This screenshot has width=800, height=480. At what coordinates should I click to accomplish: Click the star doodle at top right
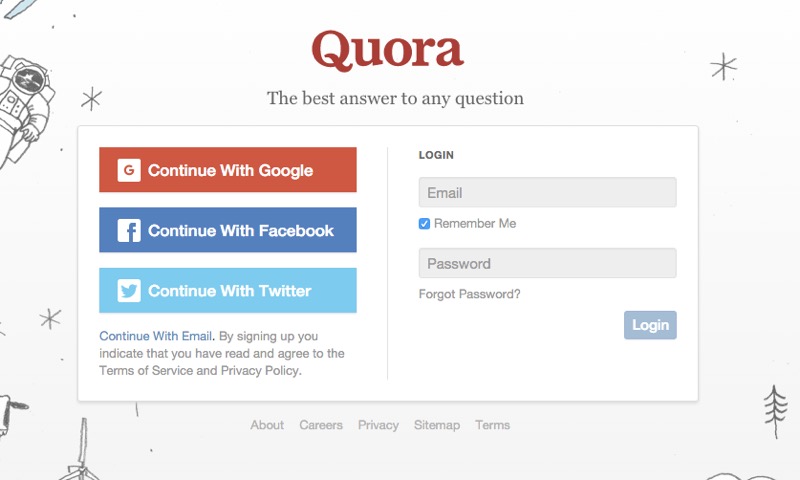tap(723, 66)
